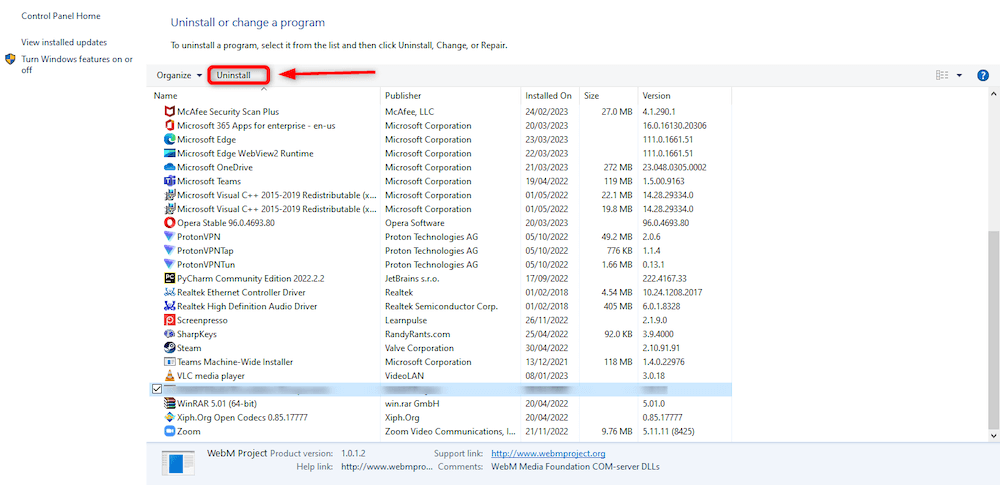Expand the view options dropdown arrow

[959, 75]
